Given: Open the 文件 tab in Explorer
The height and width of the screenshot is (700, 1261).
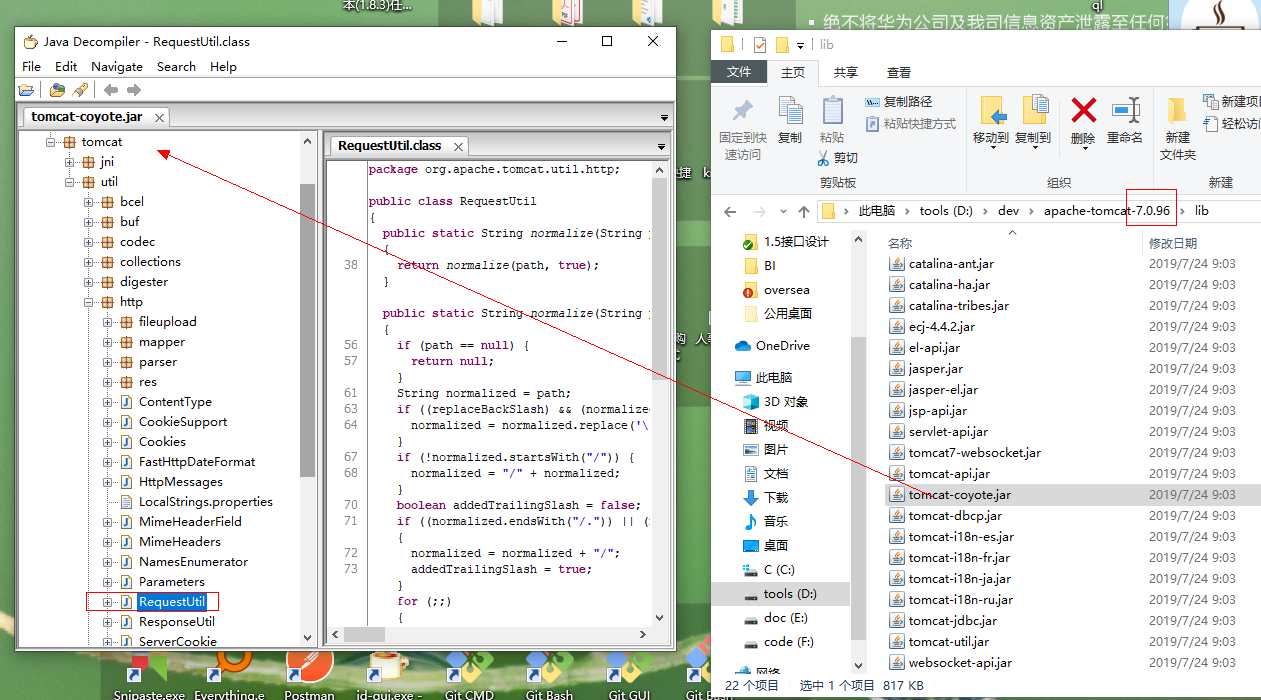Looking at the screenshot, I should pos(739,72).
